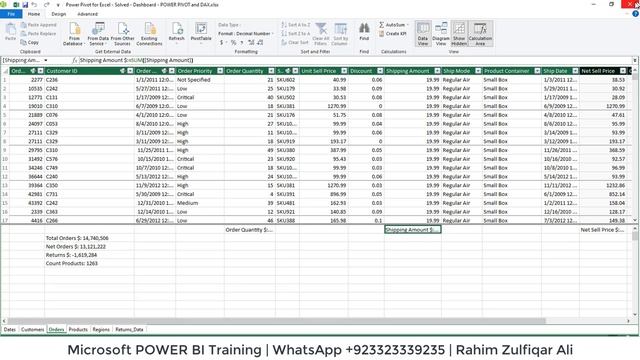Viewport: 640px width, 360px height.
Task: Open the Shipping Amount column filter dropdown
Action: click(x=437, y=71)
